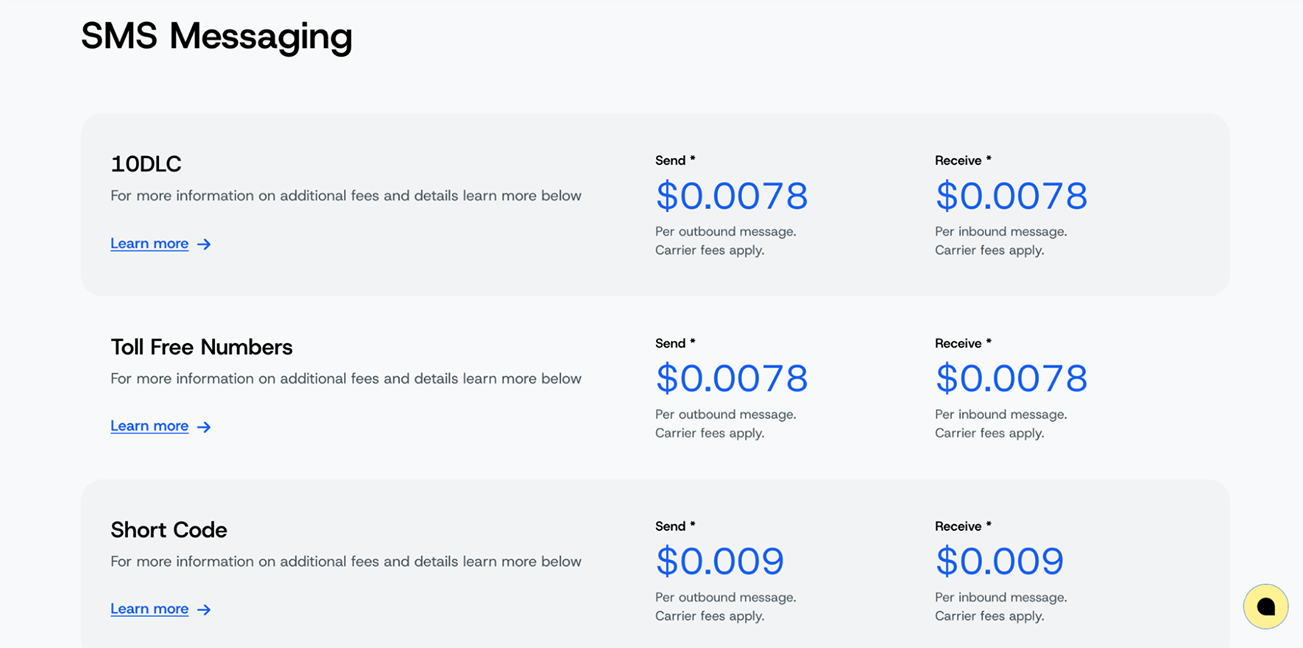Click the Send * label in Short Code row
The image size is (1303, 648).
tap(675, 526)
